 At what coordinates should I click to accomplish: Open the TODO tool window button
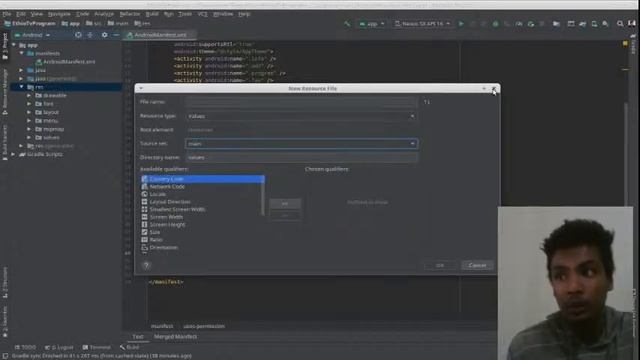(25, 347)
